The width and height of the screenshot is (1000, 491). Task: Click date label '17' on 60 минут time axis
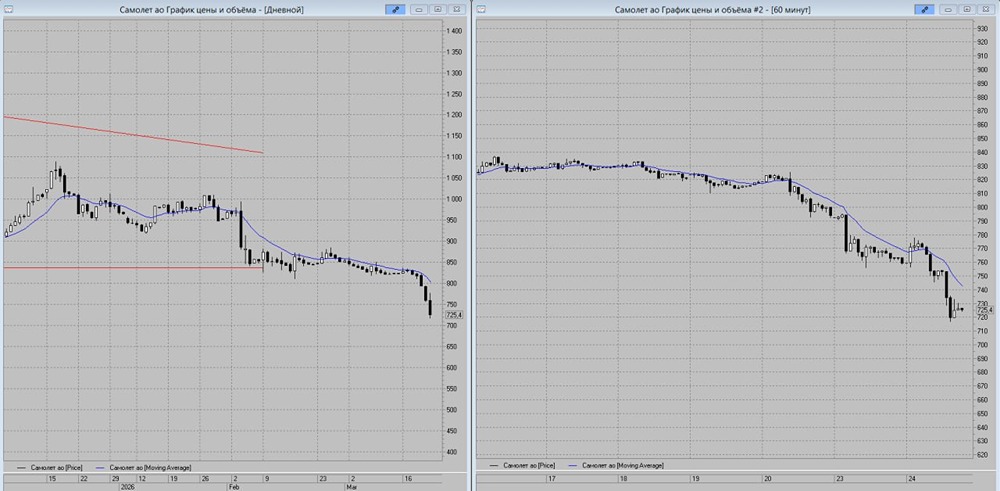(x=552, y=478)
